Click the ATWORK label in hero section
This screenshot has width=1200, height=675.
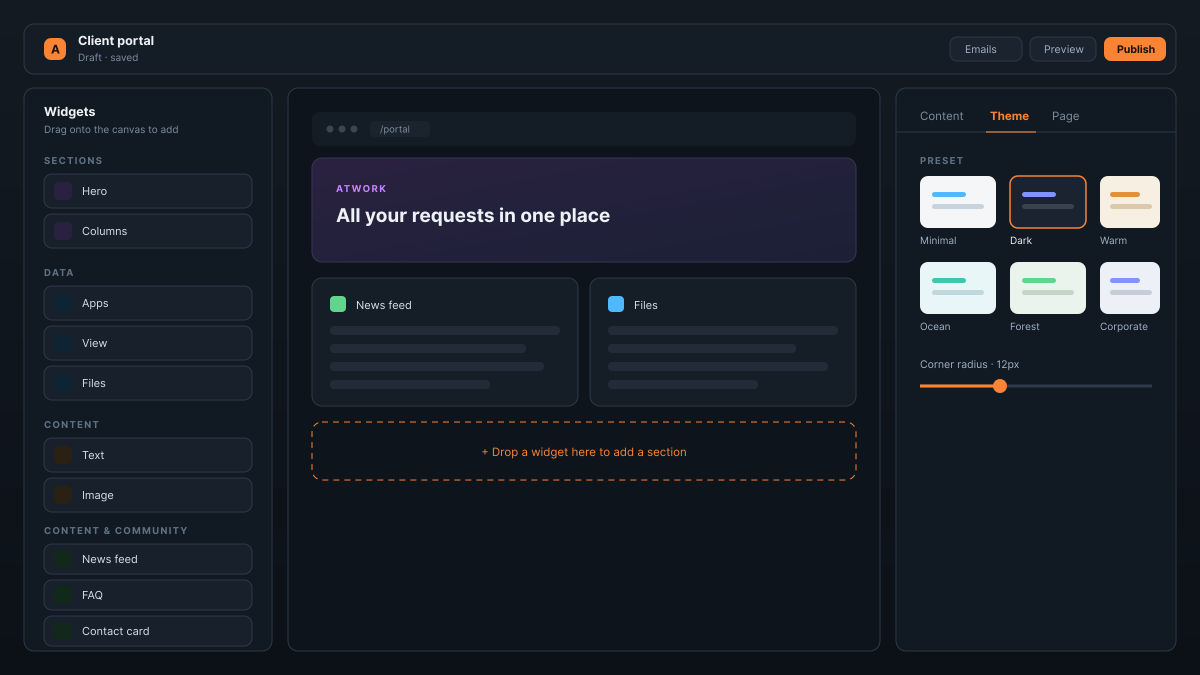361,189
